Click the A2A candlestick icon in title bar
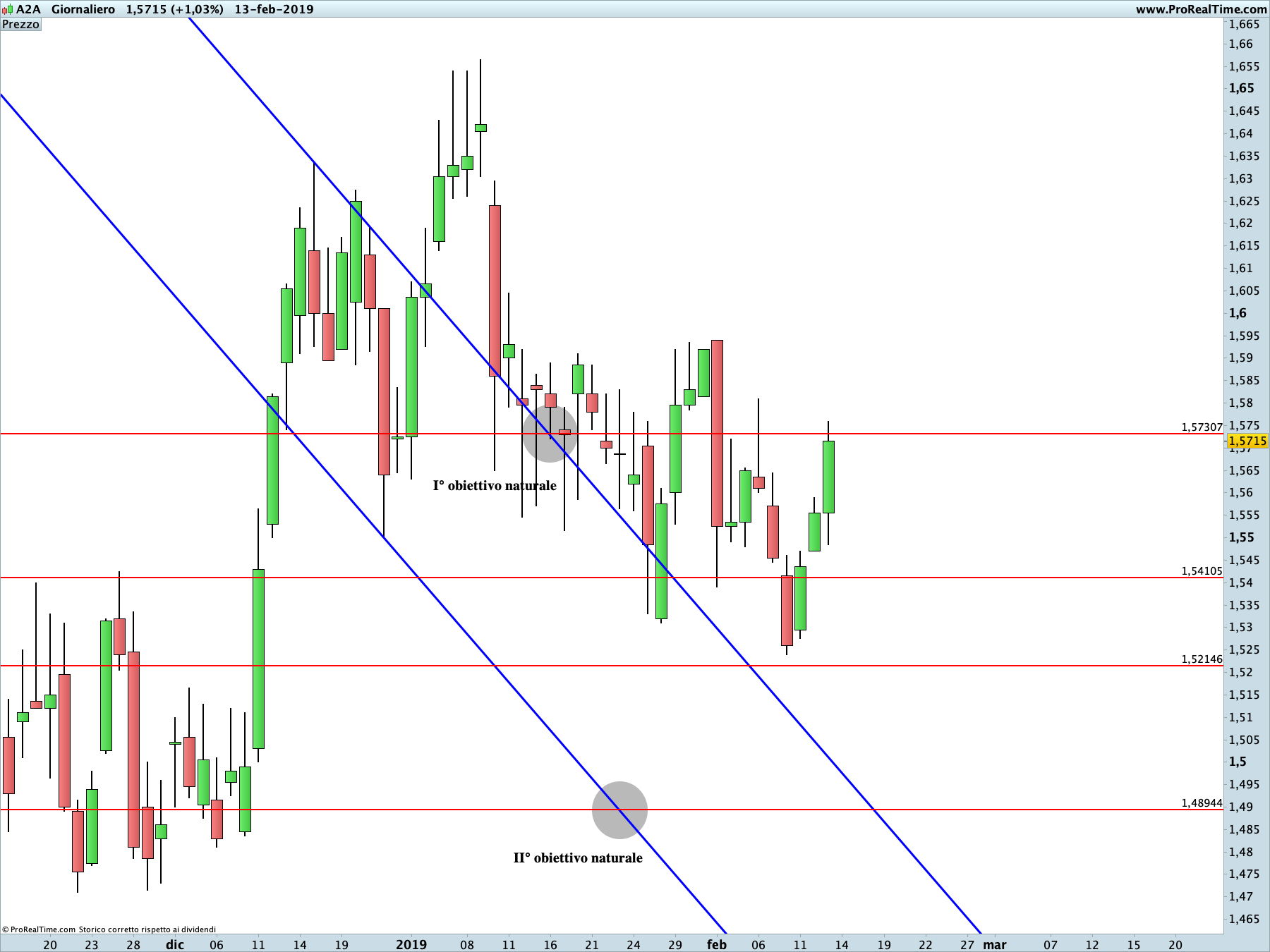The height and width of the screenshot is (952, 1270). (7, 10)
